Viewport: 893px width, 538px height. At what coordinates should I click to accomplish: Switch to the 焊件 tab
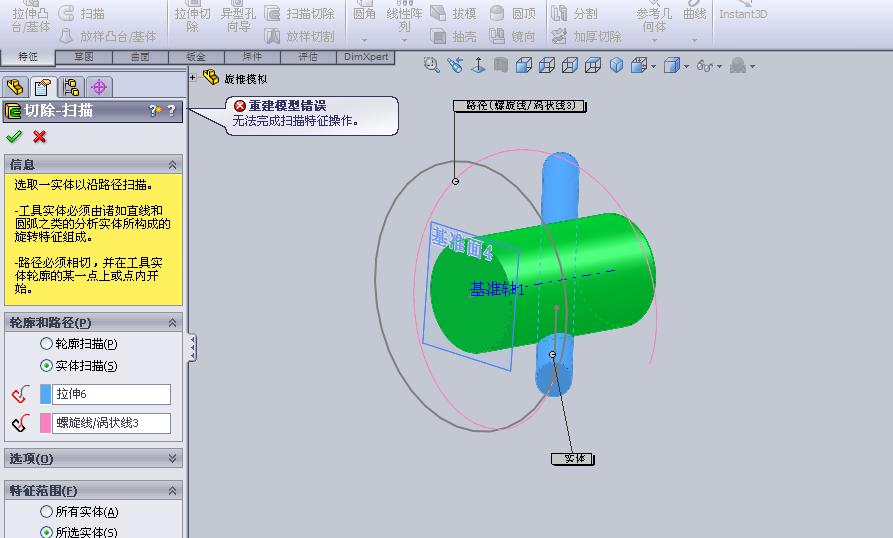click(x=252, y=56)
